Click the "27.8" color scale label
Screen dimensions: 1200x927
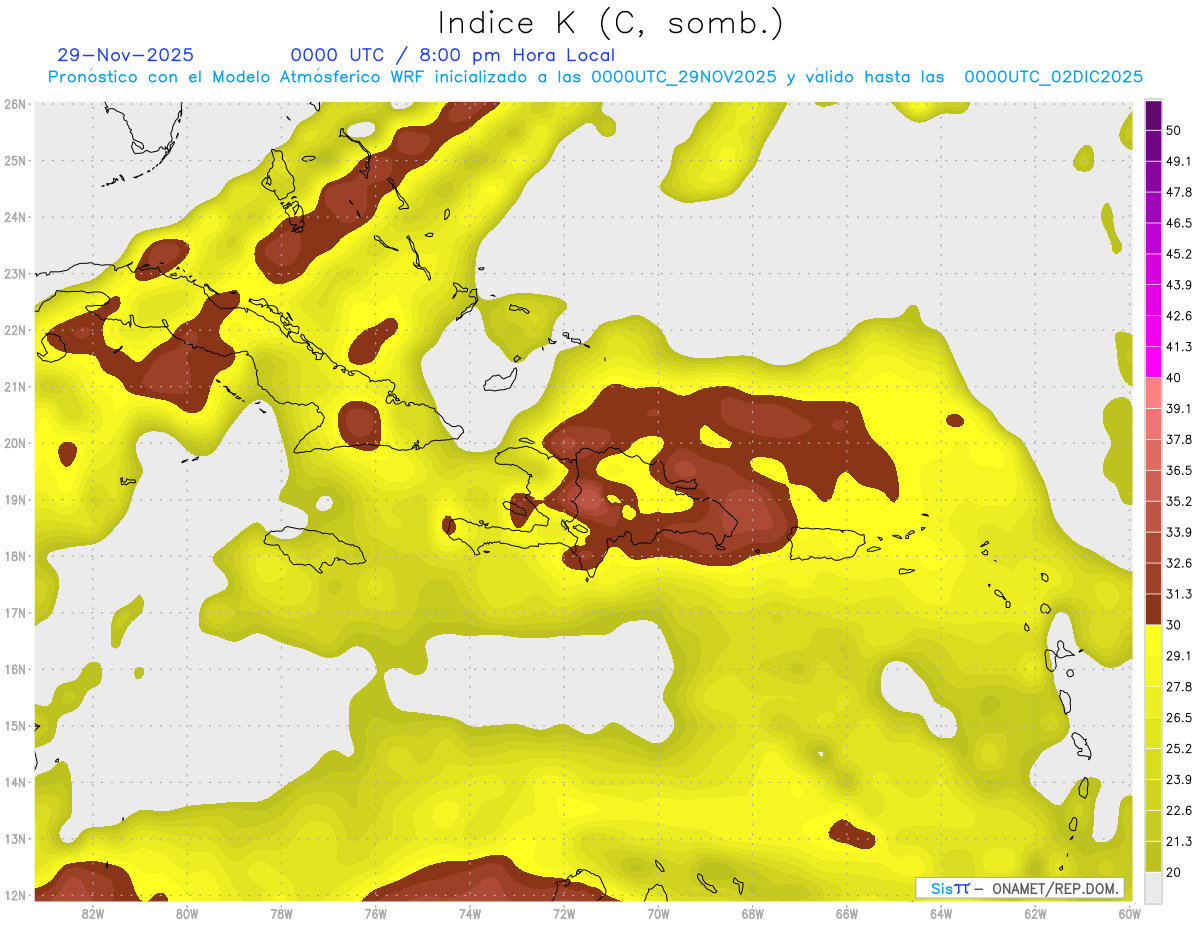[1179, 687]
